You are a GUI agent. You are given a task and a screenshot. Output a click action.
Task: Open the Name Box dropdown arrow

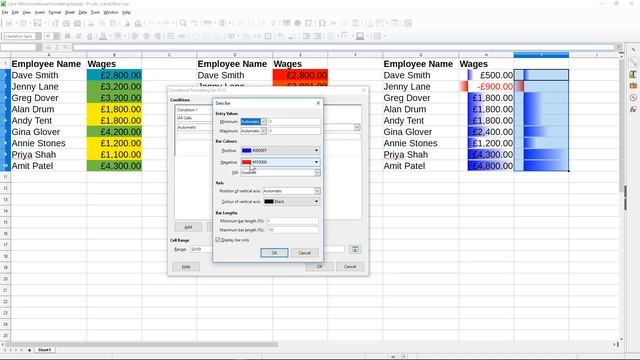click(x=39, y=47)
